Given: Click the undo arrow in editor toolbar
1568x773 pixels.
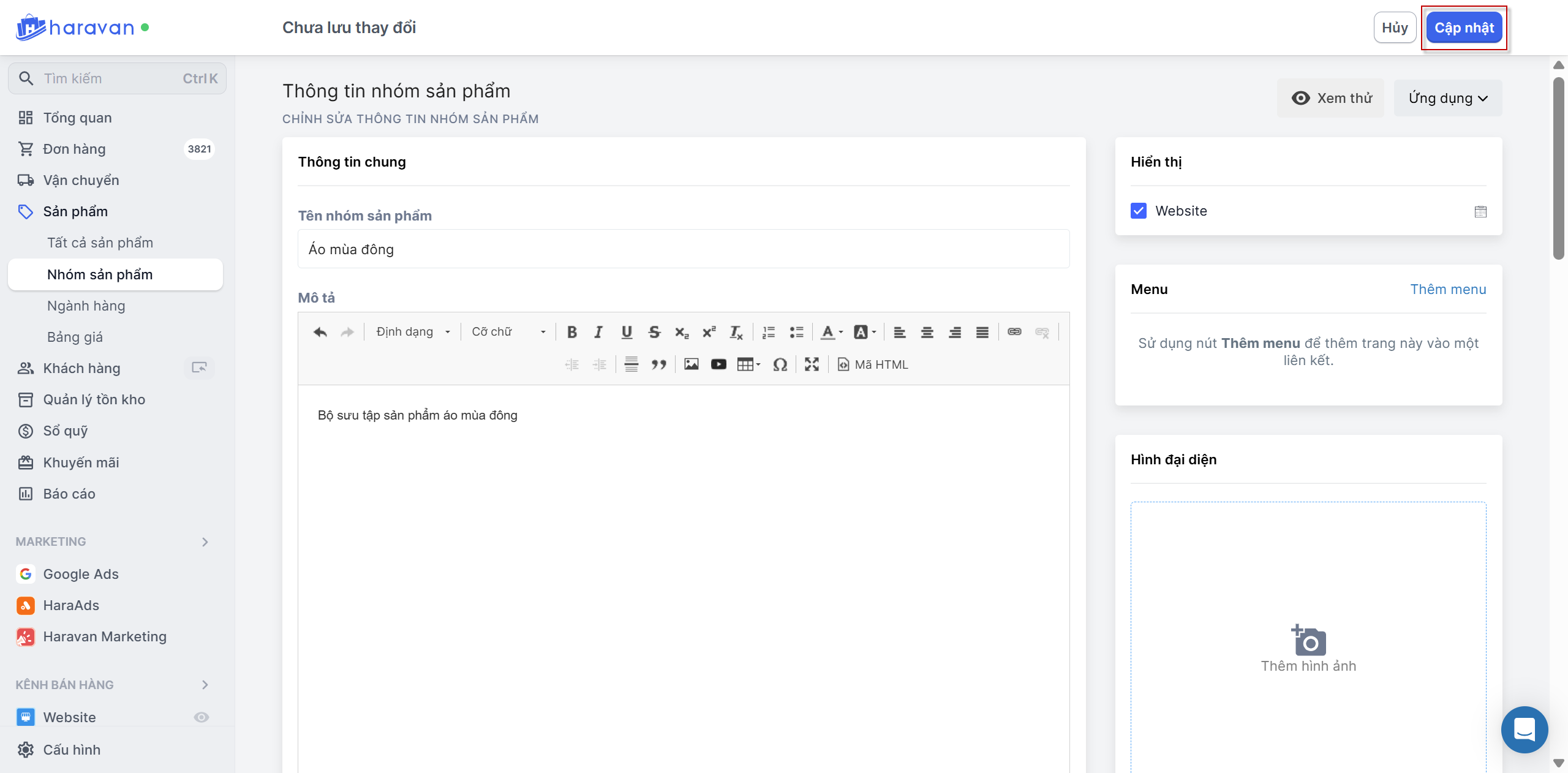Looking at the screenshot, I should click(320, 332).
